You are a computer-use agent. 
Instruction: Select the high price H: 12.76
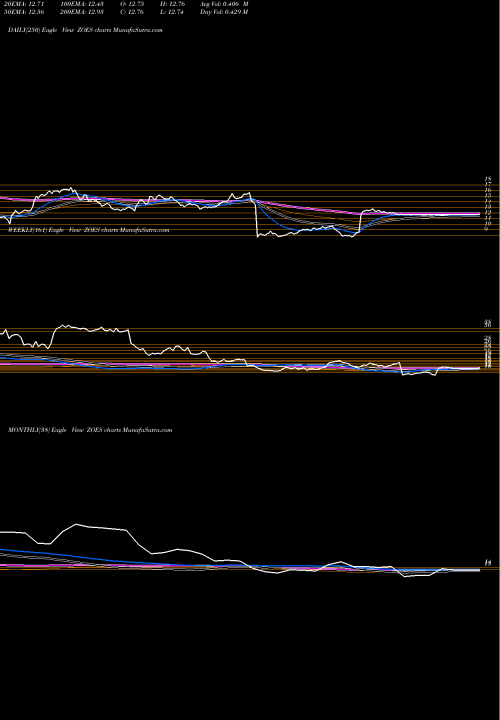tap(172, 4)
